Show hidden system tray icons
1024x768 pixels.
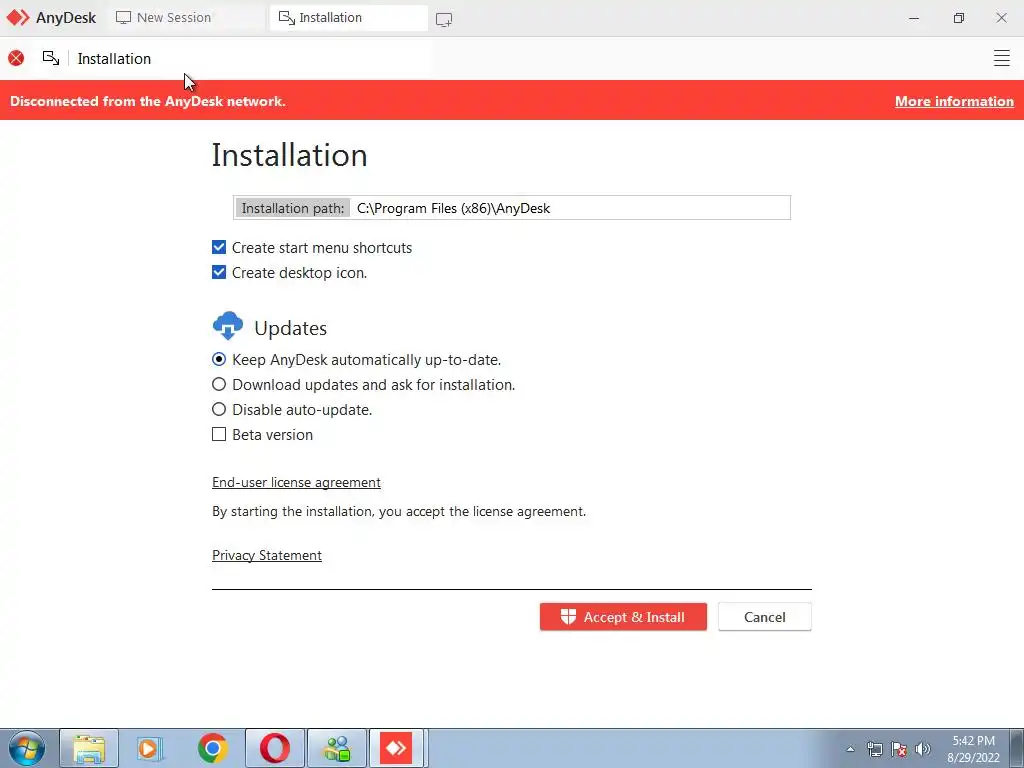click(x=850, y=749)
